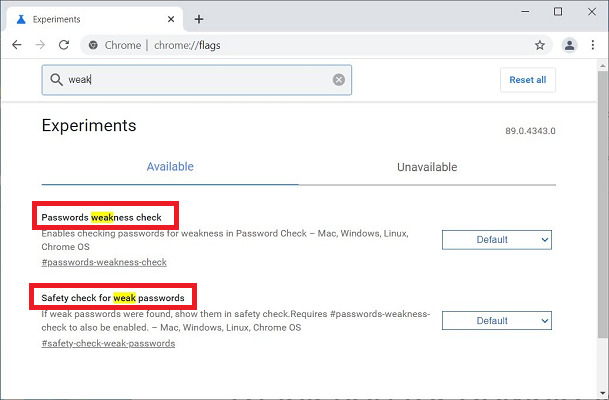Click the version number 89.0.4343.0
The height and width of the screenshot is (400, 609).
(x=530, y=131)
